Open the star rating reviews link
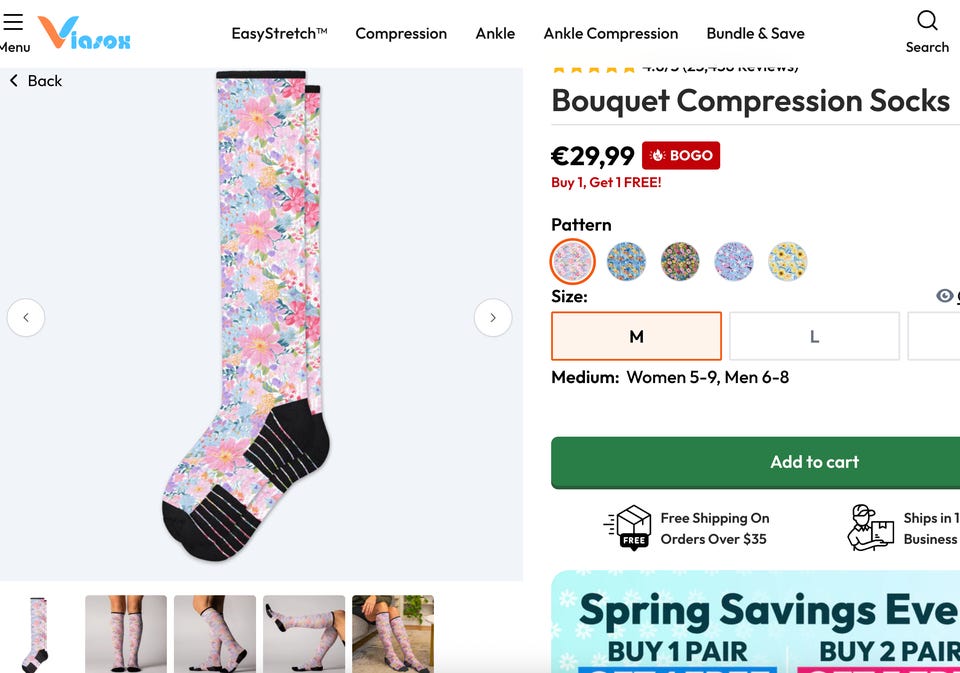 675,68
